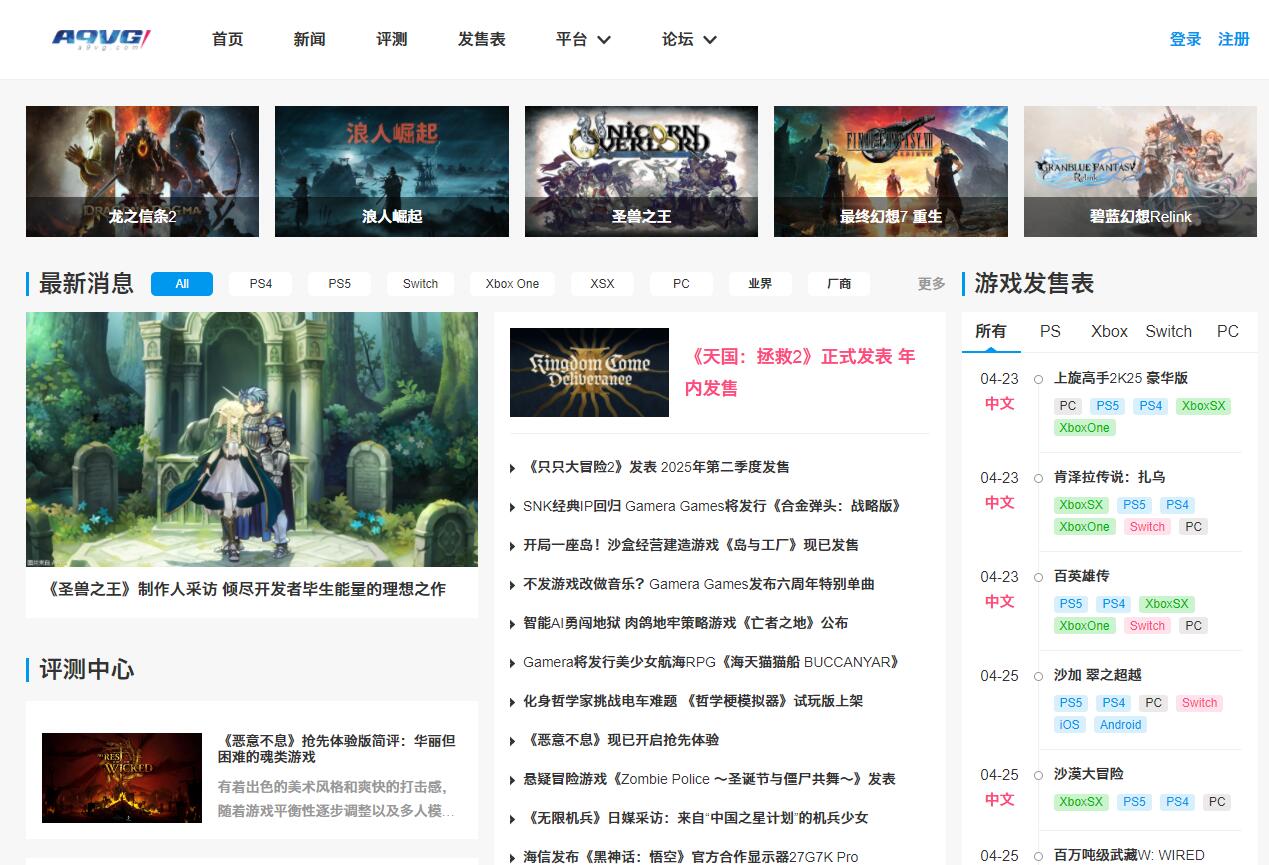Image resolution: width=1269 pixels, height=865 pixels.
Task: Open the 最终幻想7 重生 banner thumbnail
Action: pos(891,172)
